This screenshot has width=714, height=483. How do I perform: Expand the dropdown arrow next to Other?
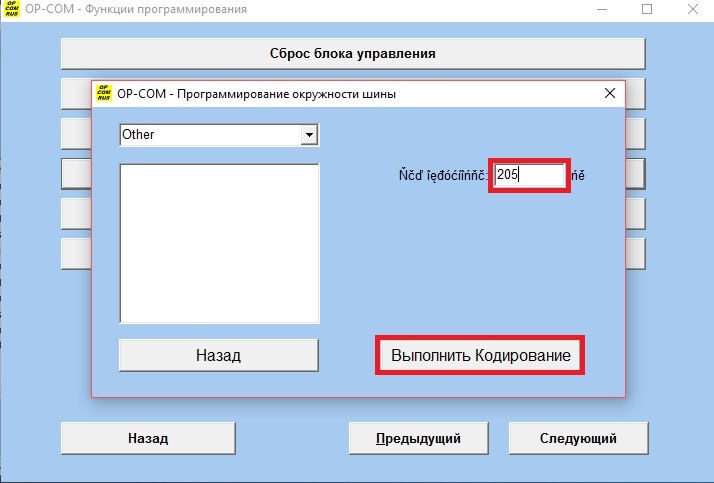click(309, 135)
